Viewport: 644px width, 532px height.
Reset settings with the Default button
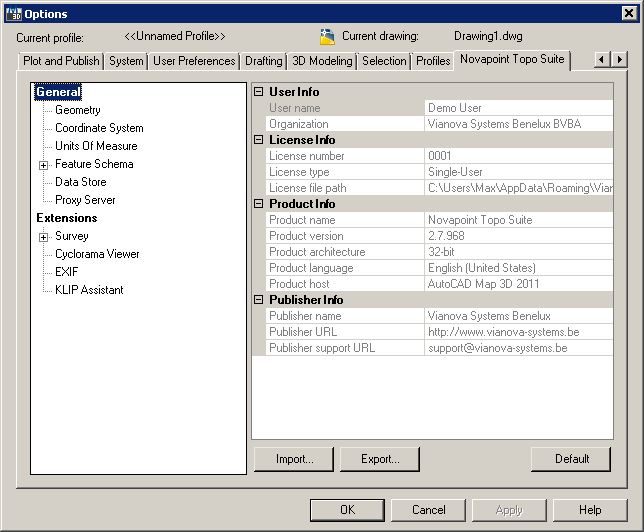(x=571, y=459)
